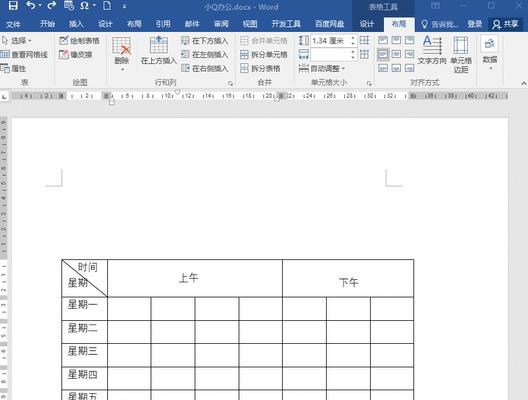Open the Review (审阅) tab

221,24
